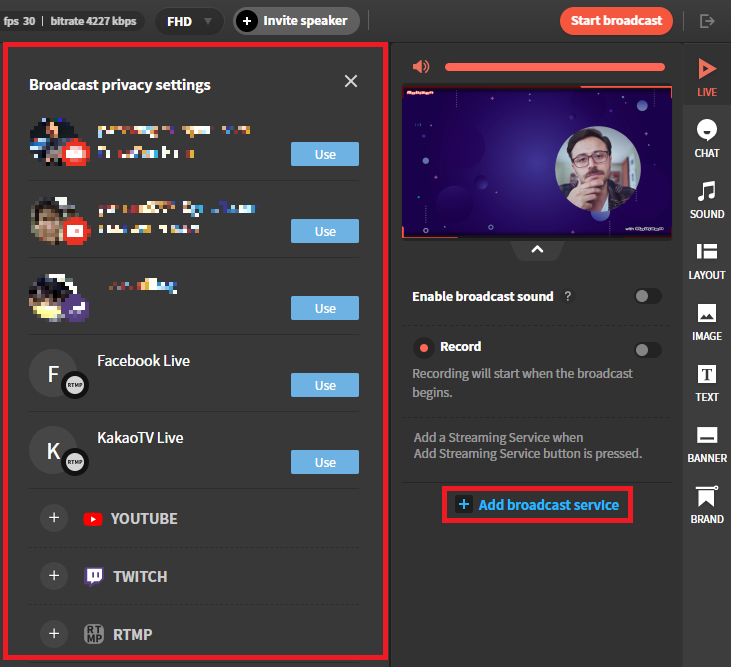Click the Start broadcast button
This screenshot has width=731, height=667.
pyautogui.click(x=616, y=21)
